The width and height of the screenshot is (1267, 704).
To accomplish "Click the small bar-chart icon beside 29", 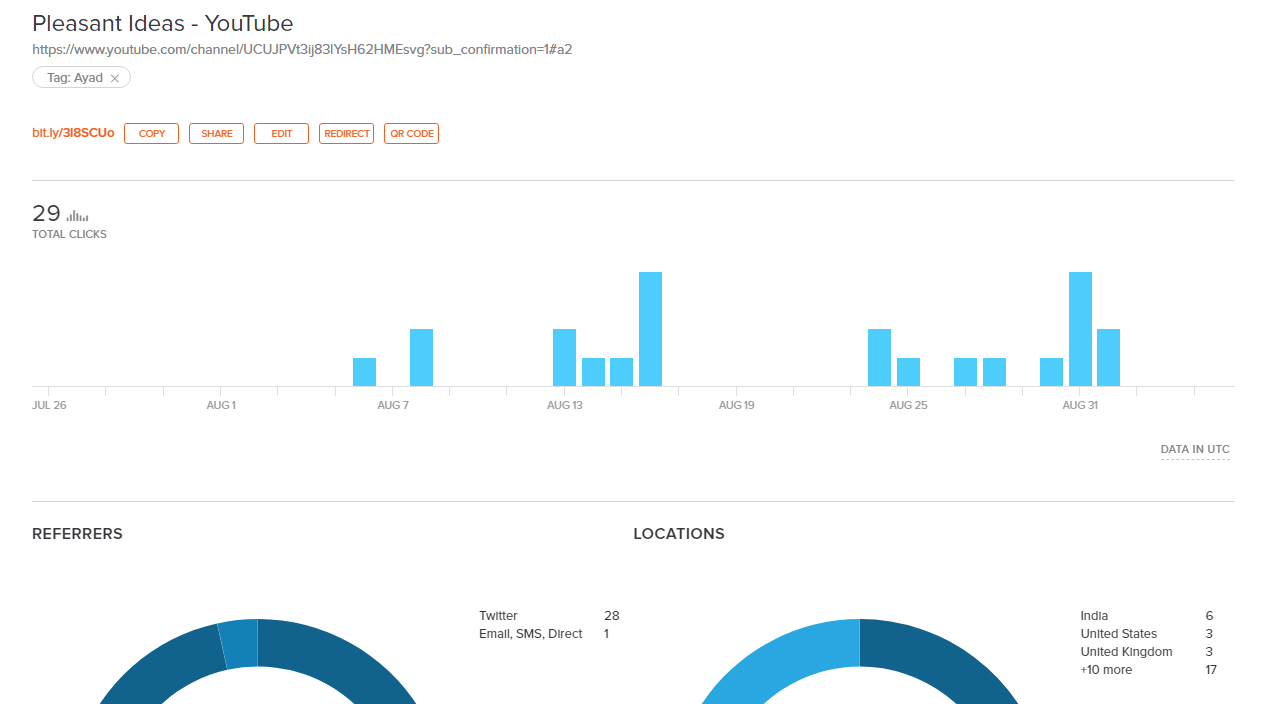I will click(x=77, y=215).
